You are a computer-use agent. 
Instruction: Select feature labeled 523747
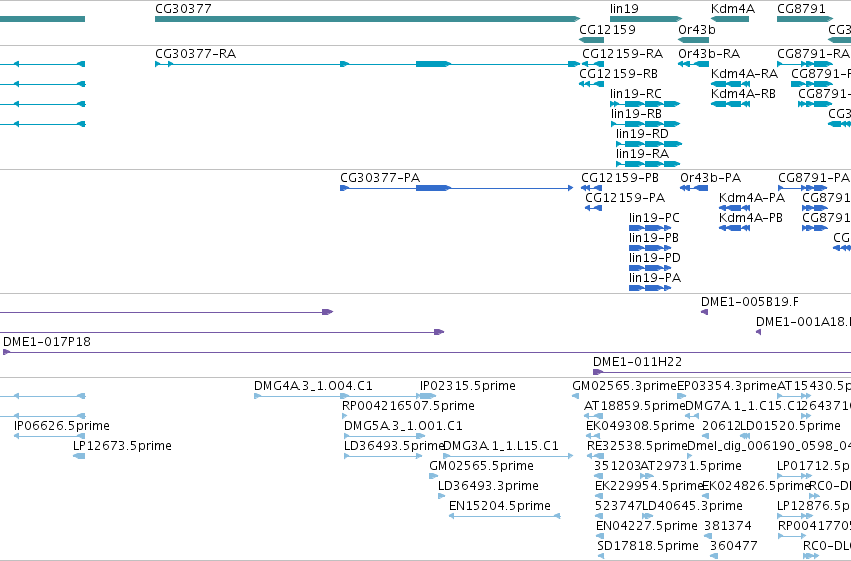pos(619,506)
